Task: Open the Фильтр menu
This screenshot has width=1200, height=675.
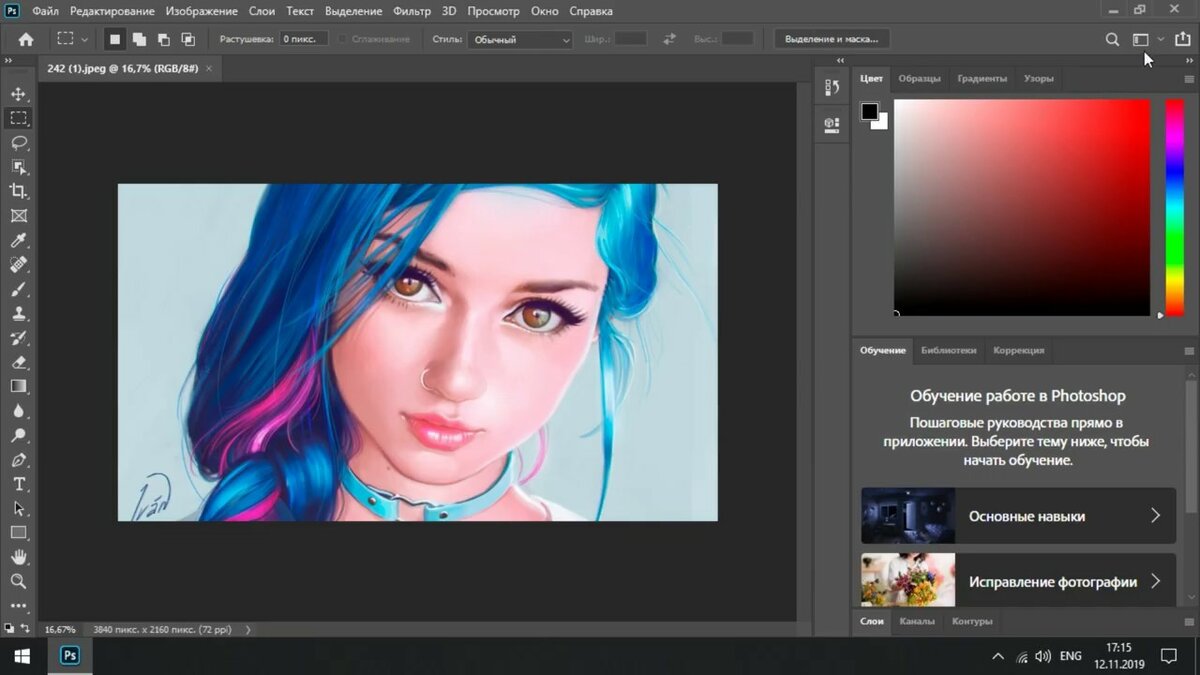Action: [x=412, y=11]
